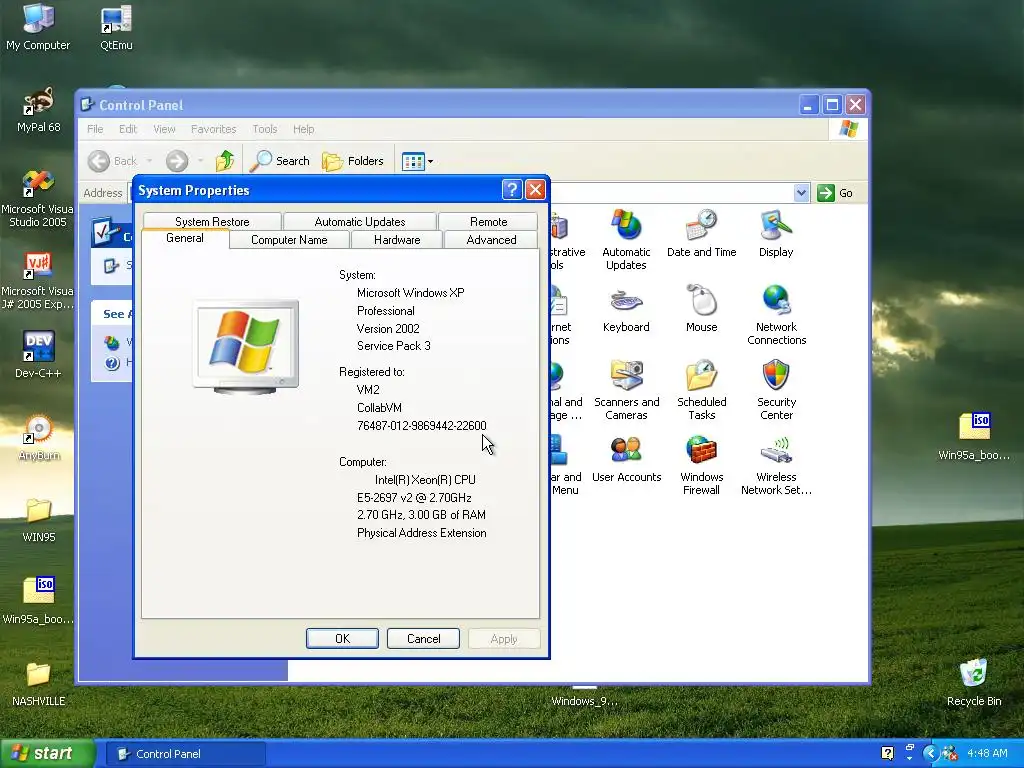Open the Automatic Updates control panel icon
1024x768 pixels.
pos(626,239)
